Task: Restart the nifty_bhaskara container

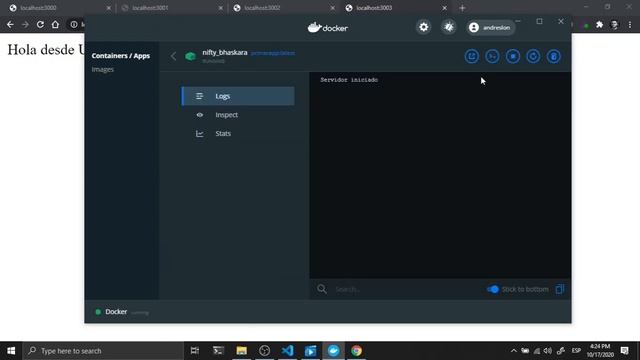Action: [533, 56]
